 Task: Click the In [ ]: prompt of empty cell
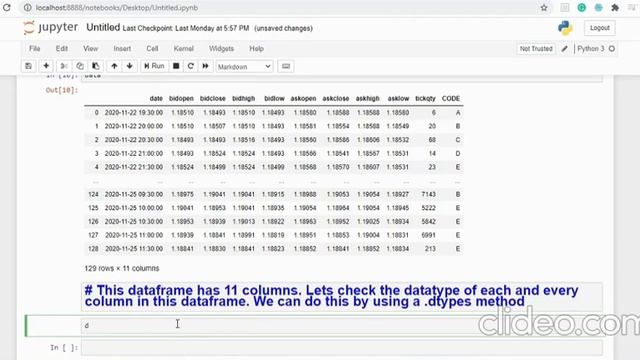point(64,348)
